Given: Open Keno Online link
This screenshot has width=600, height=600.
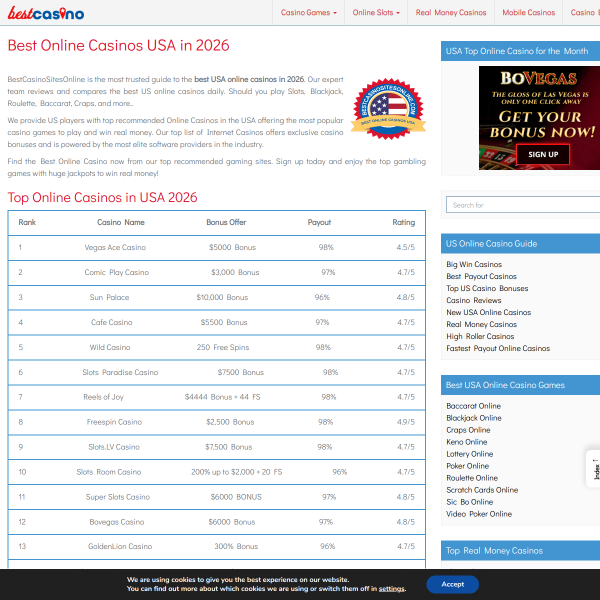Looking at the screenshot, I should pos(466,442).
